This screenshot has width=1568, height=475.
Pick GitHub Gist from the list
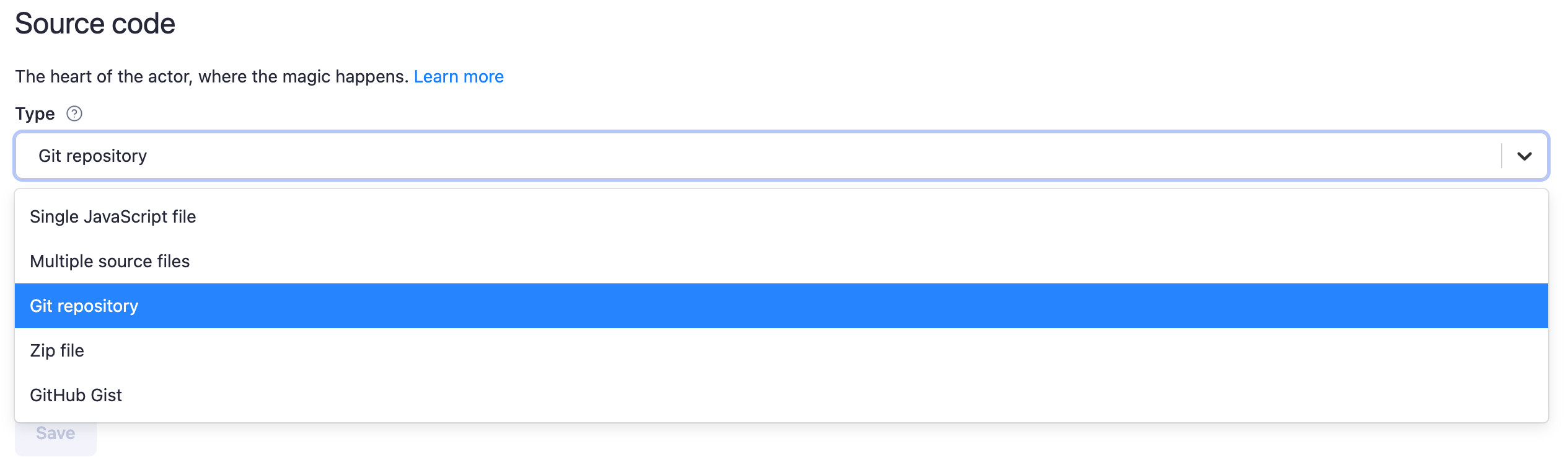76,395
